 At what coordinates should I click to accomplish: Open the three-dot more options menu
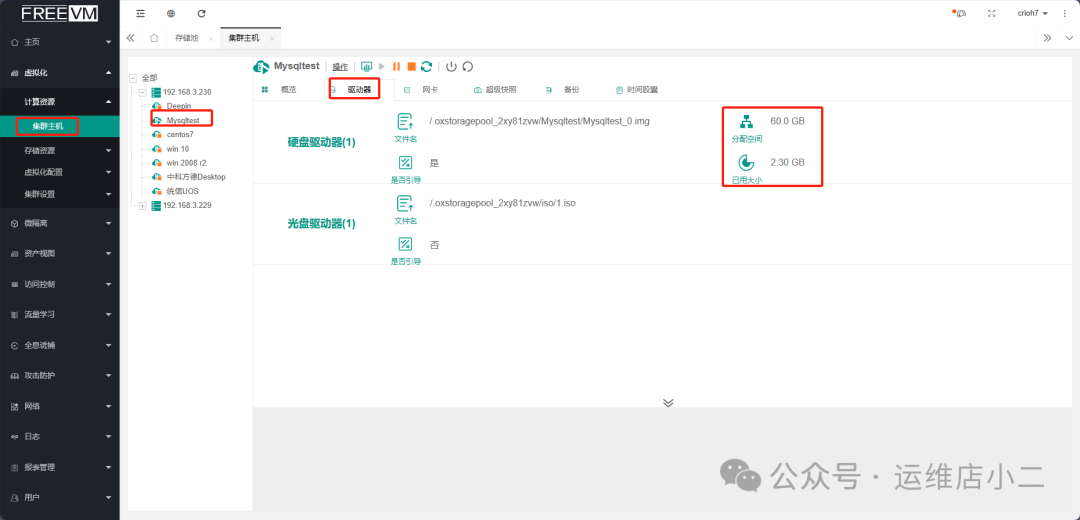click(1065, 13)
